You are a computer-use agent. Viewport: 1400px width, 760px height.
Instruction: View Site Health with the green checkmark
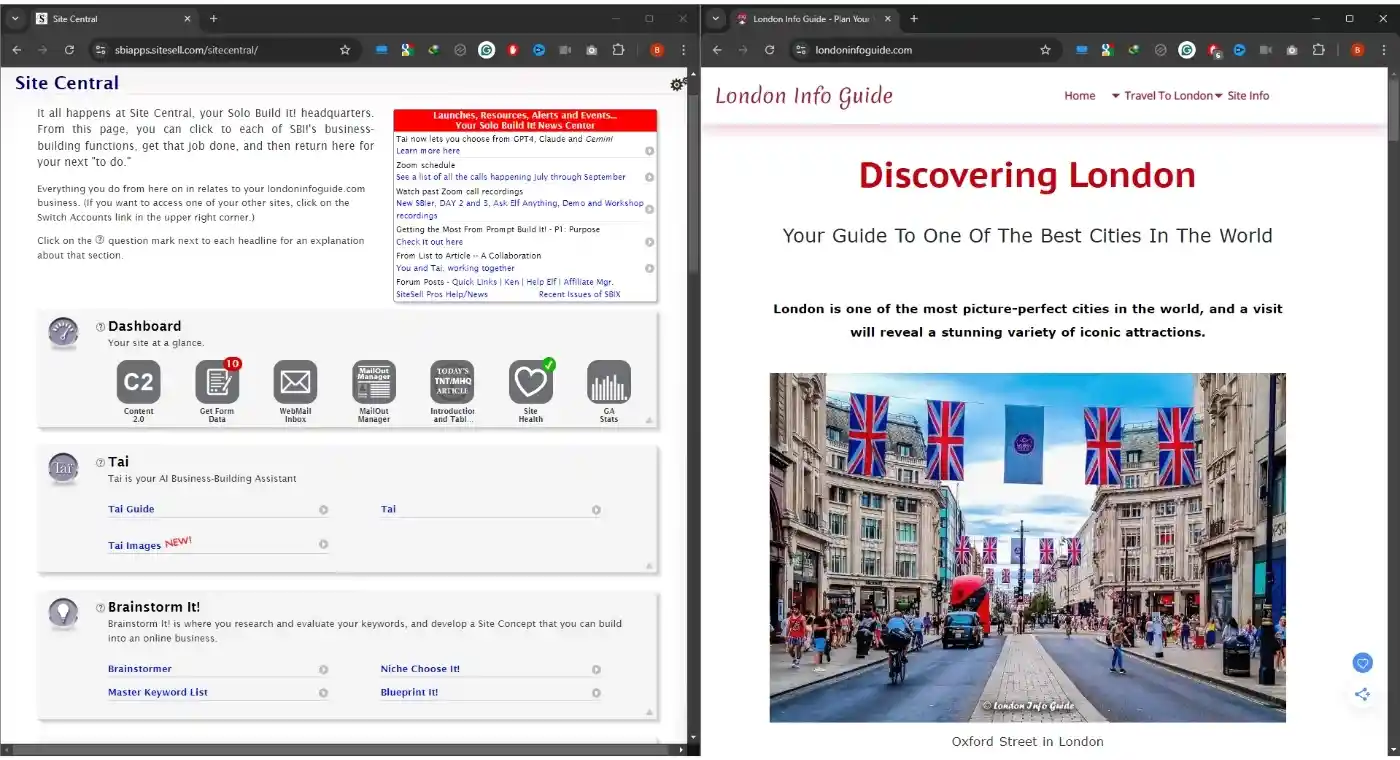(x=530, y=382)
